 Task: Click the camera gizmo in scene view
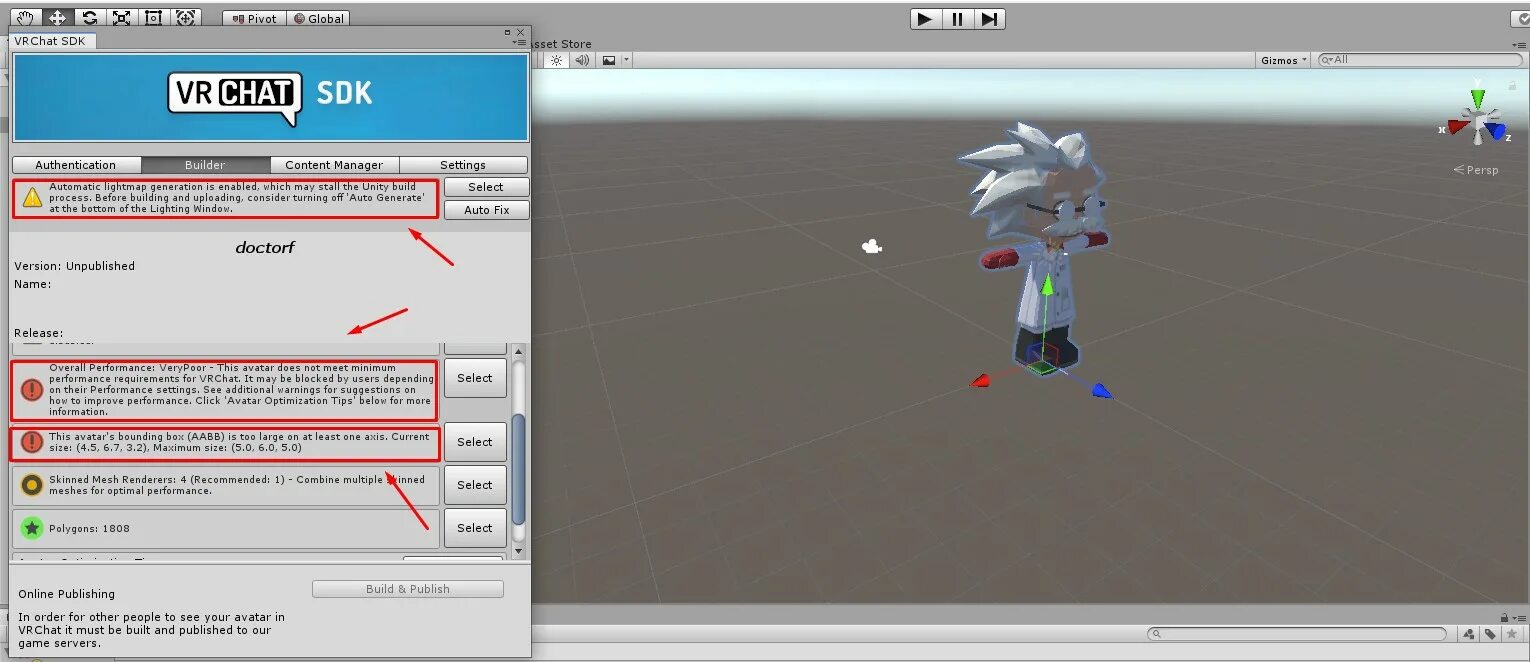click(x=872, y=246)
